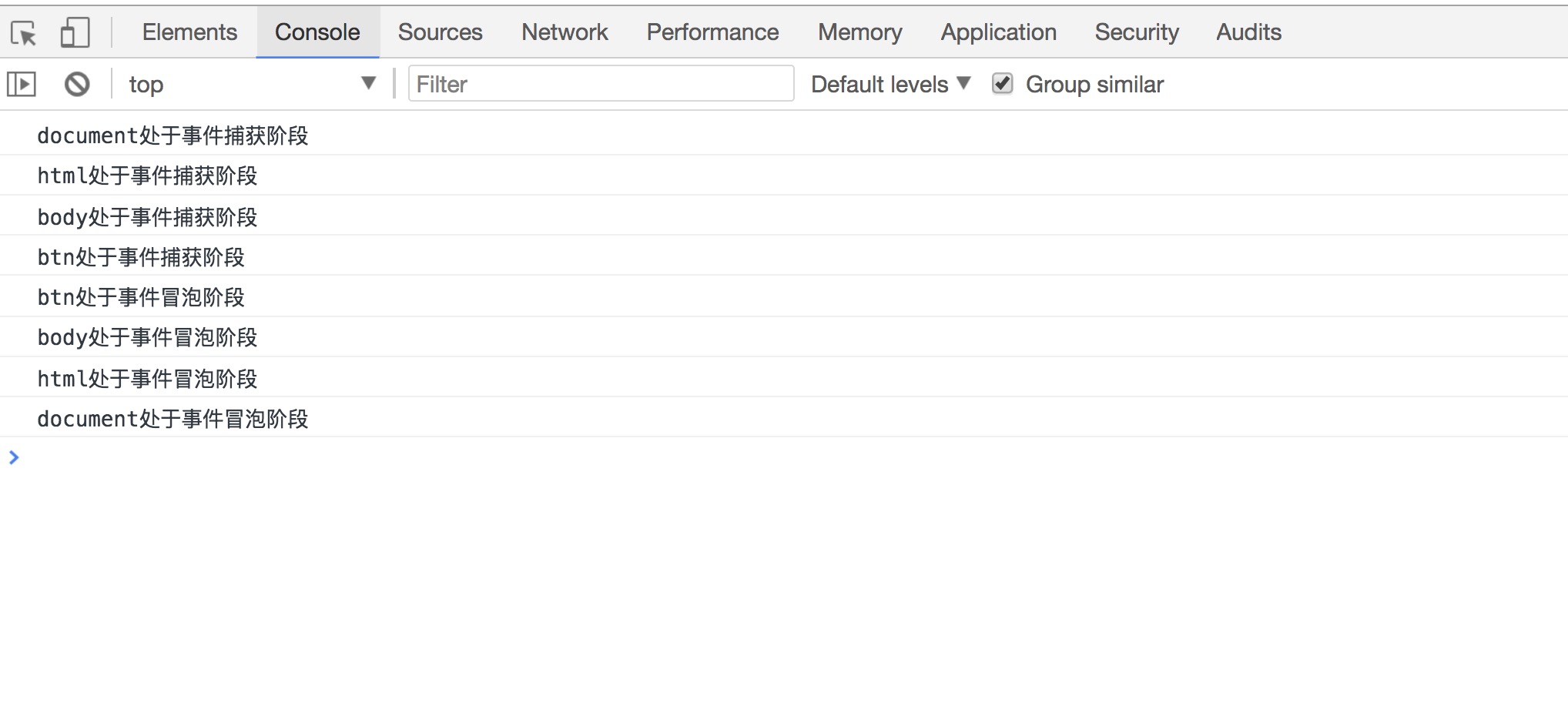Toggle the device toolbar icon
This screenshot has width=1568, height=719.
tap(75, 33)
